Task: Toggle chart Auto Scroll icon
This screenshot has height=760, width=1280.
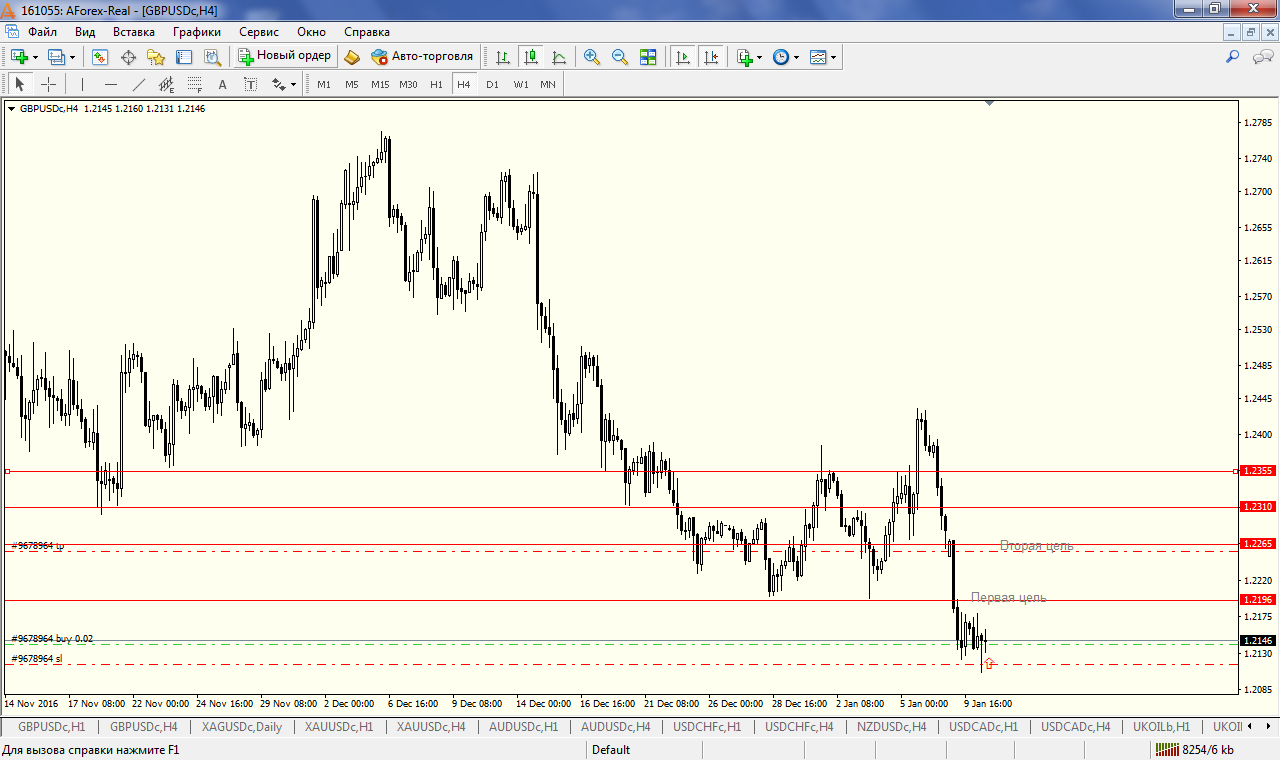Action: click(683, 57)
